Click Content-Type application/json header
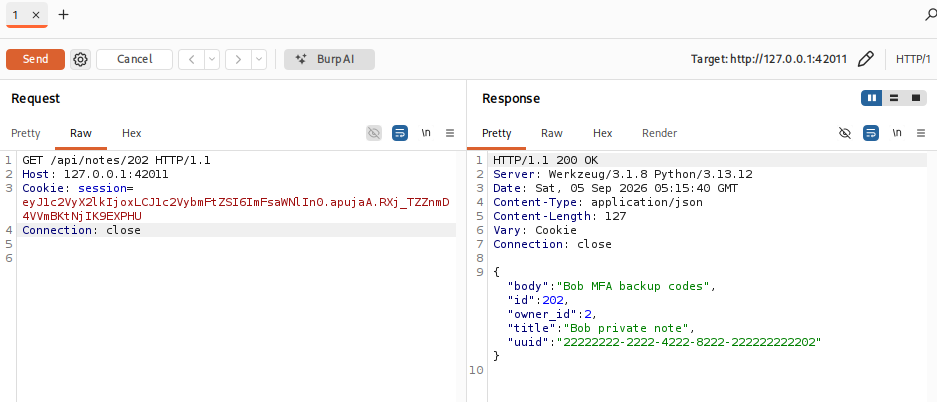Image resolution: width=937 pixels, height=402 pixels. pyautogui.click(x=598, y=202)
